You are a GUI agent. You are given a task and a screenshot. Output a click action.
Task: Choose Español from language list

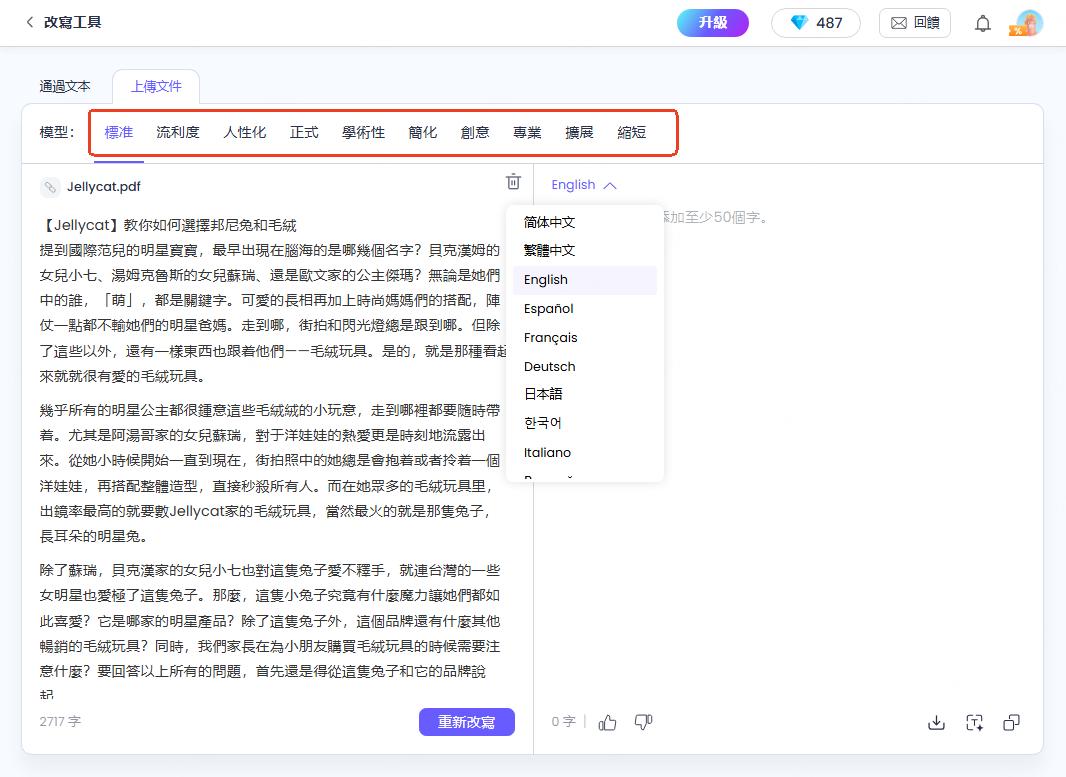pos(585,309)
